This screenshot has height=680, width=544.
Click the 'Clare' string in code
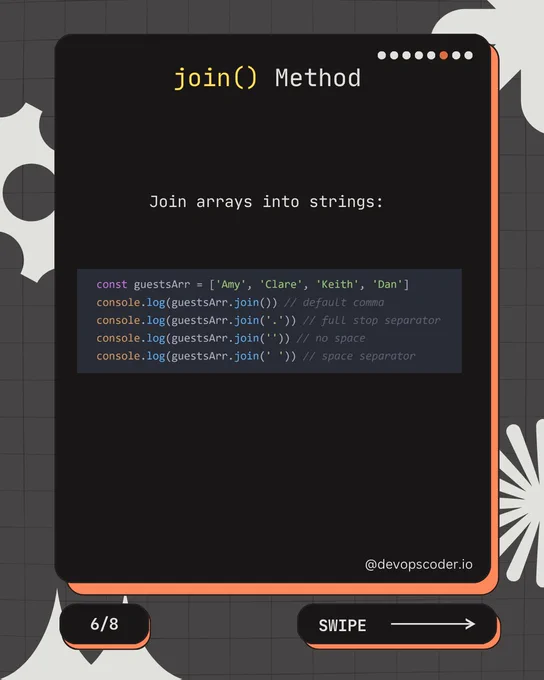(x=281, y=284)
